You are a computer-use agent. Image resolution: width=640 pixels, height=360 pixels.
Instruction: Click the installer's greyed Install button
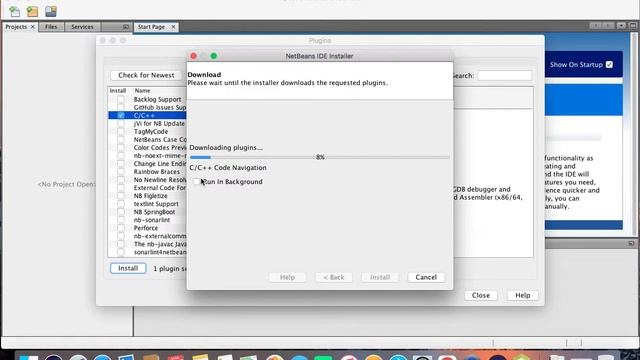click(x=380, y=277)
